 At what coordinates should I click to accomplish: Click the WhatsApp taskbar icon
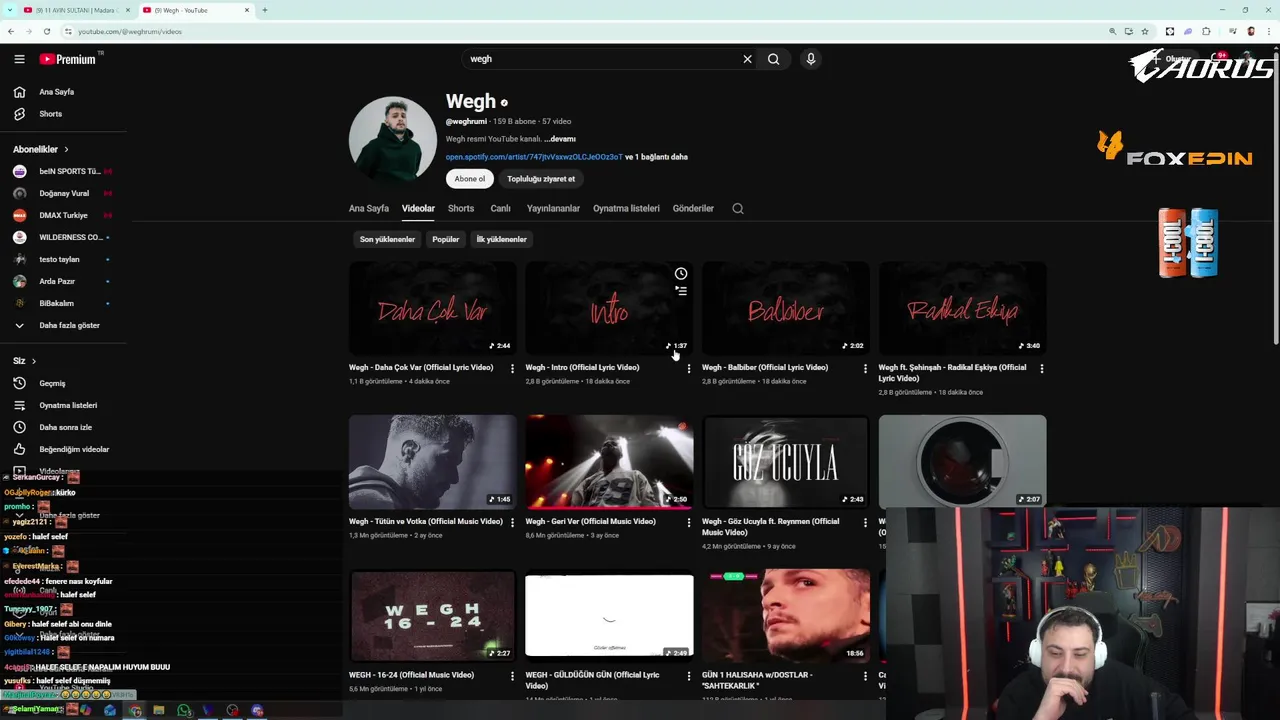[184, 710]
